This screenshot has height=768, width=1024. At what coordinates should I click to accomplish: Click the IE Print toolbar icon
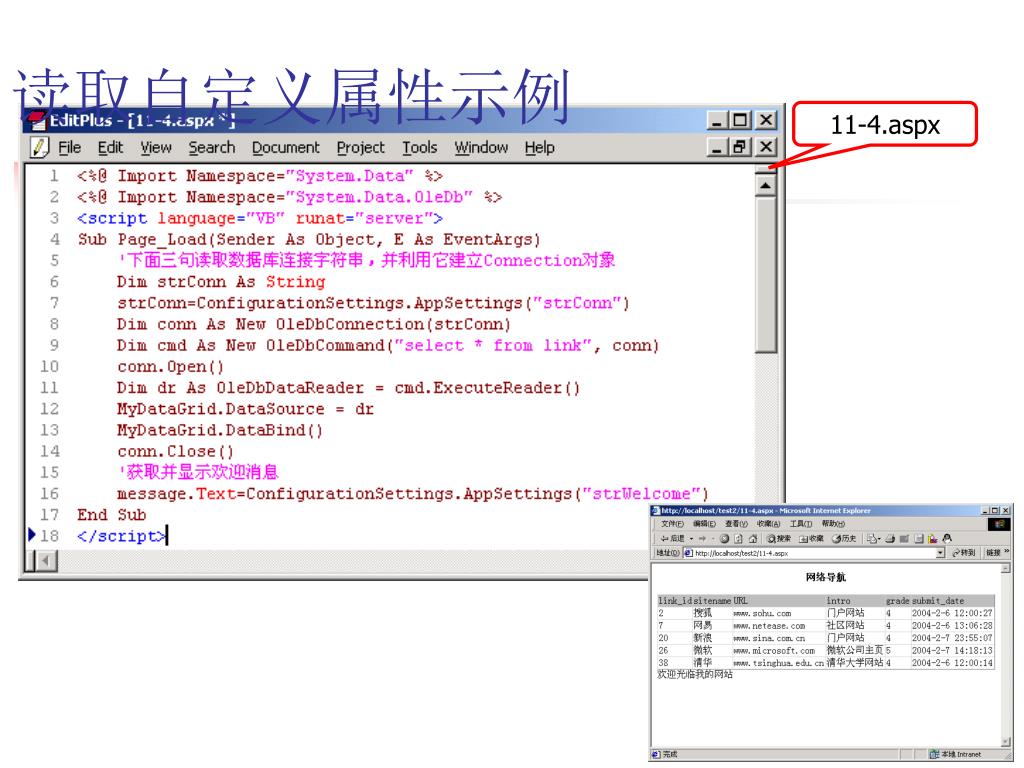pyautogui.click(x=889, y=539)
